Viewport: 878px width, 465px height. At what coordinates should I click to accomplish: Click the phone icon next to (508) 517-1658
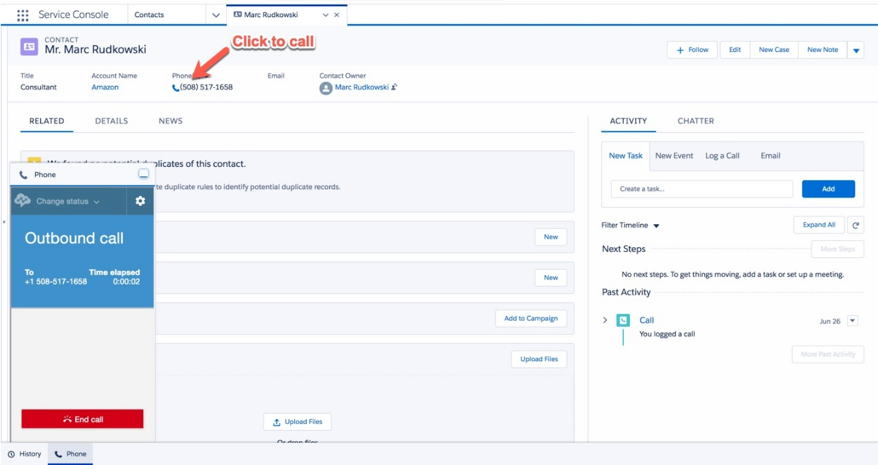(x=175, y=87)
